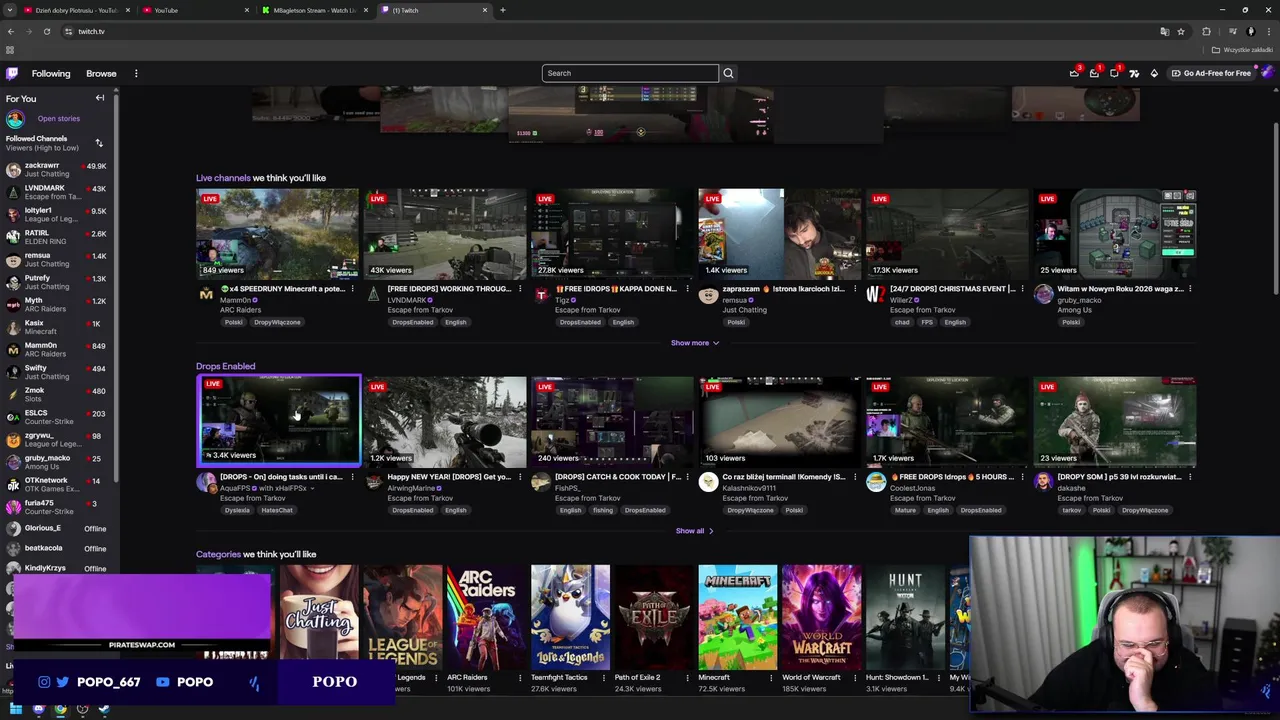Open WillerZ Christmas Event stream thumbnail
Image resolution: width=1280 pixels, height=720 pixels.
[x=947, y=234]
